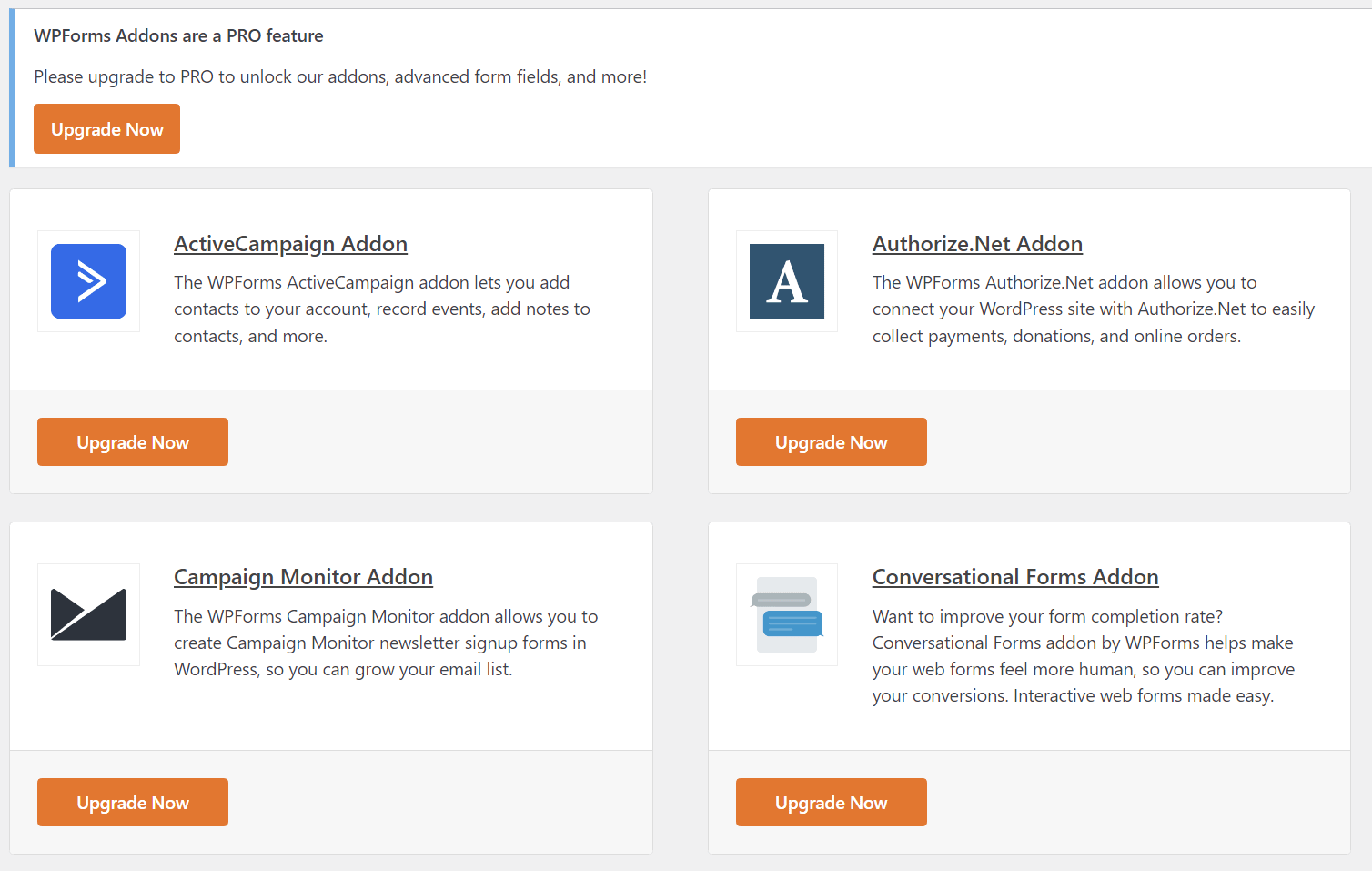Open the ActiveCampaign Addon link
The width and height of the screenshot is (1372, 871).
tap(290, 244)
